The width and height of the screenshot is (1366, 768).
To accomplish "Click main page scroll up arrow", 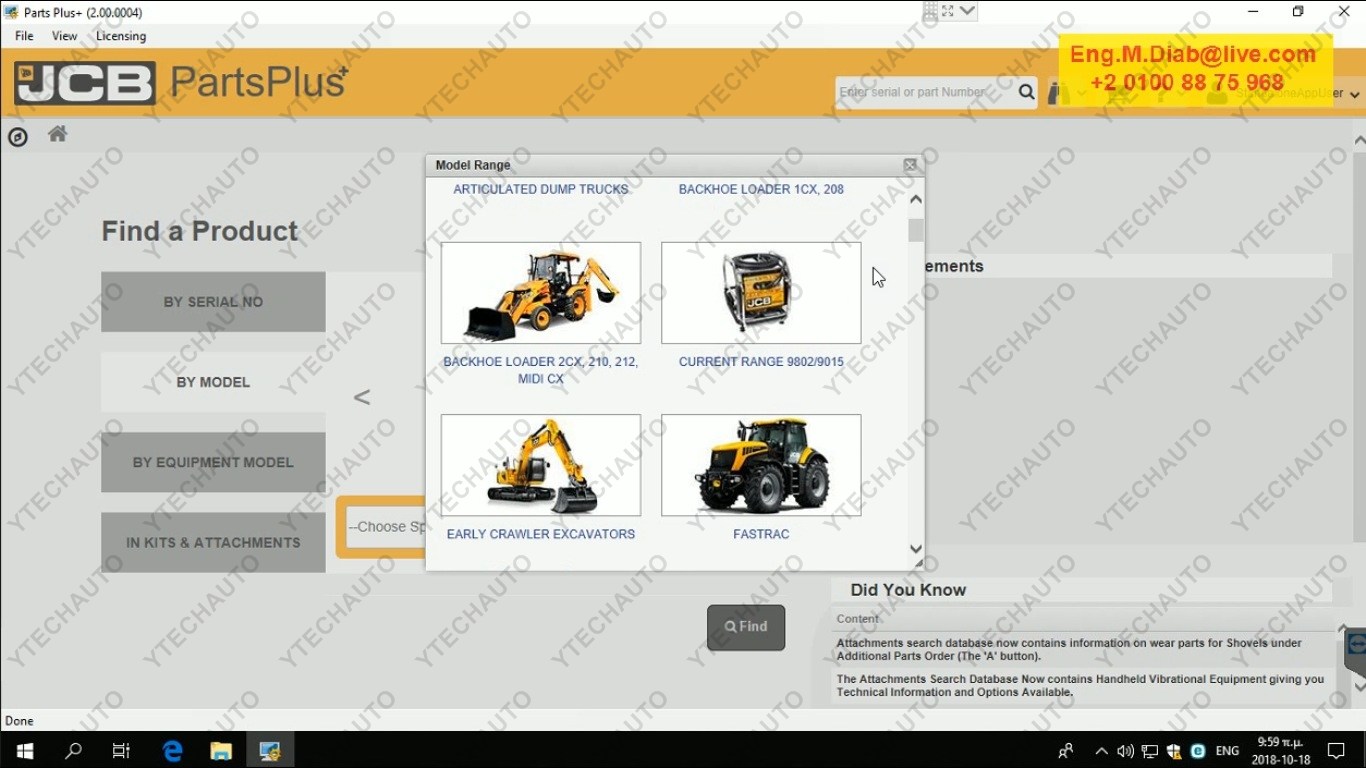I will pyautogui.click(x=1359, y=140).
